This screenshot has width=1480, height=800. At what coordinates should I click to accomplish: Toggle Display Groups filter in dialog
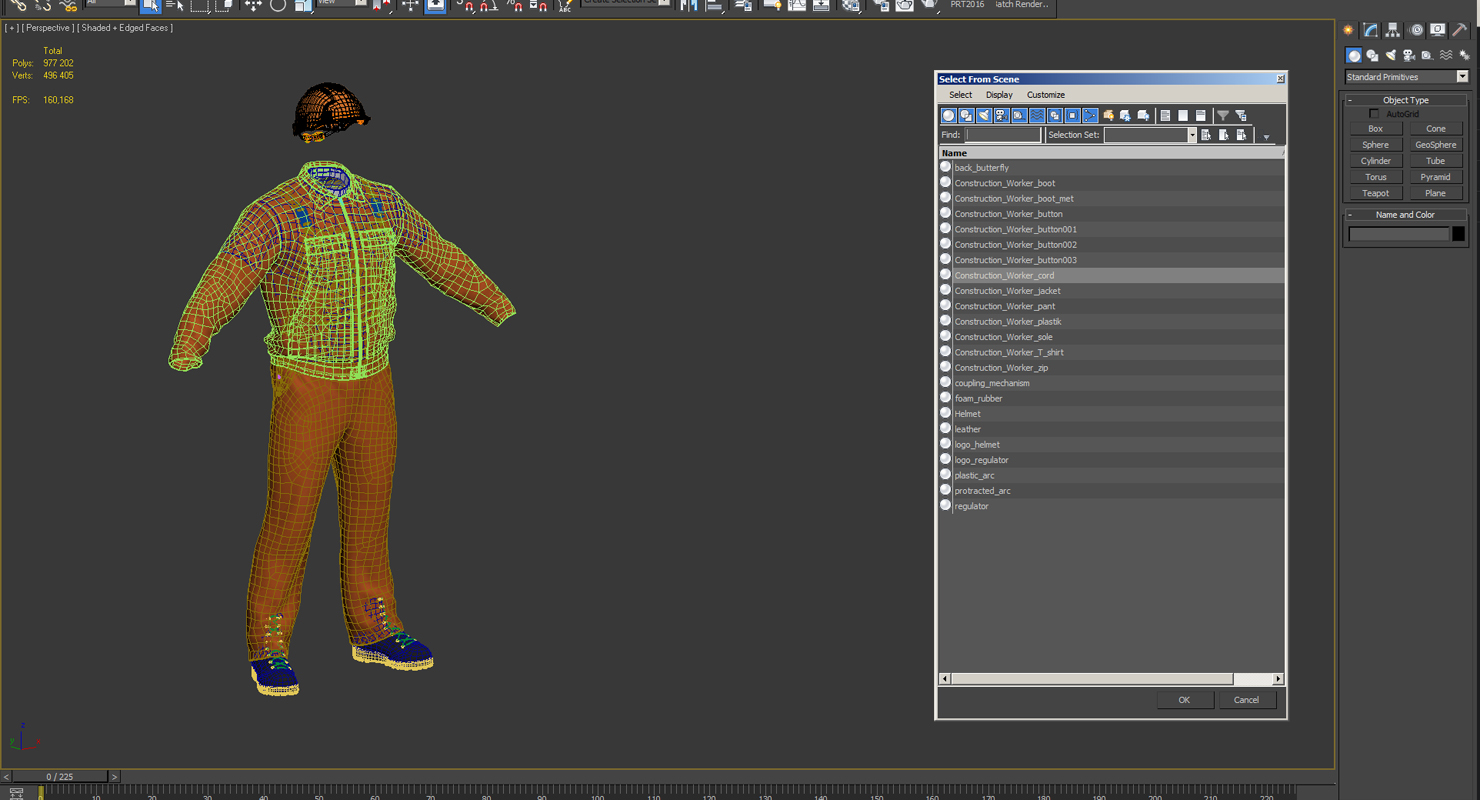(1055, 116)
